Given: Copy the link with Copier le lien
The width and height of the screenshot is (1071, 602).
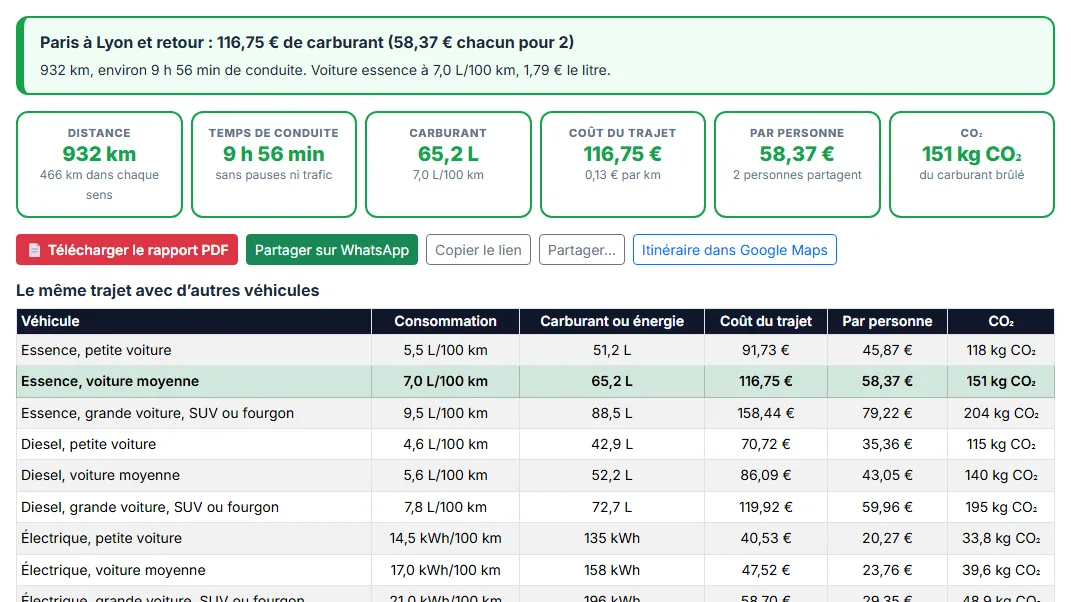Looking at the screenshot, I should tap(478, 250).
